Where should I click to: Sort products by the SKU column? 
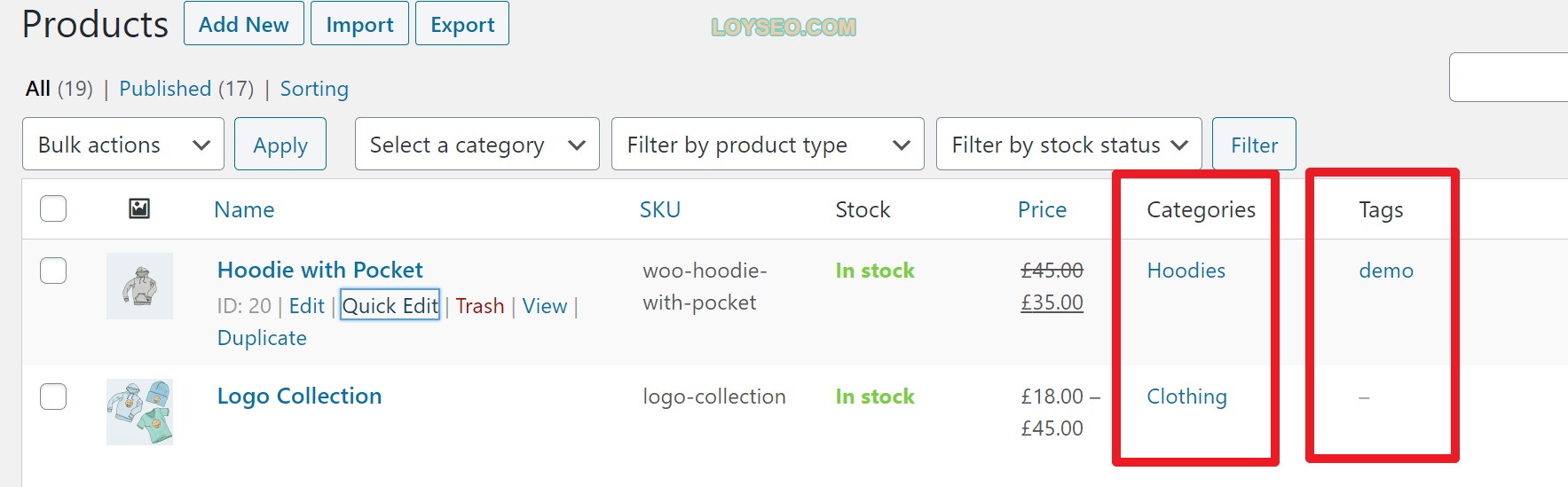[660, 209]
